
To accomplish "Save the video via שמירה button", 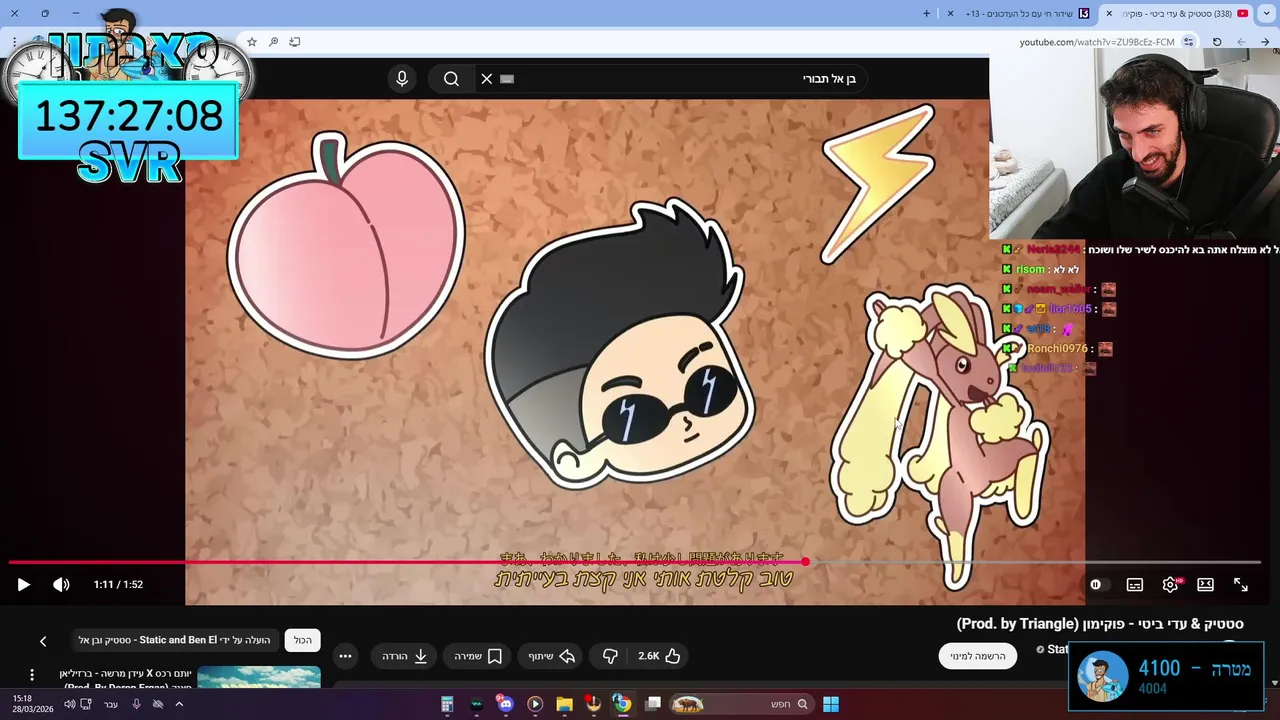I will coord(478,656).
